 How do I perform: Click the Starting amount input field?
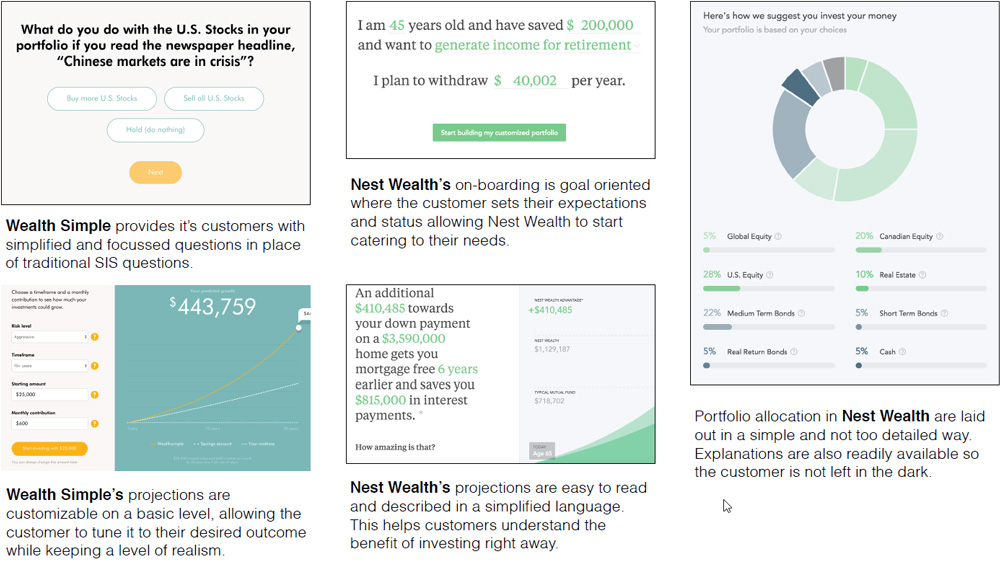(x=50, y=395)
